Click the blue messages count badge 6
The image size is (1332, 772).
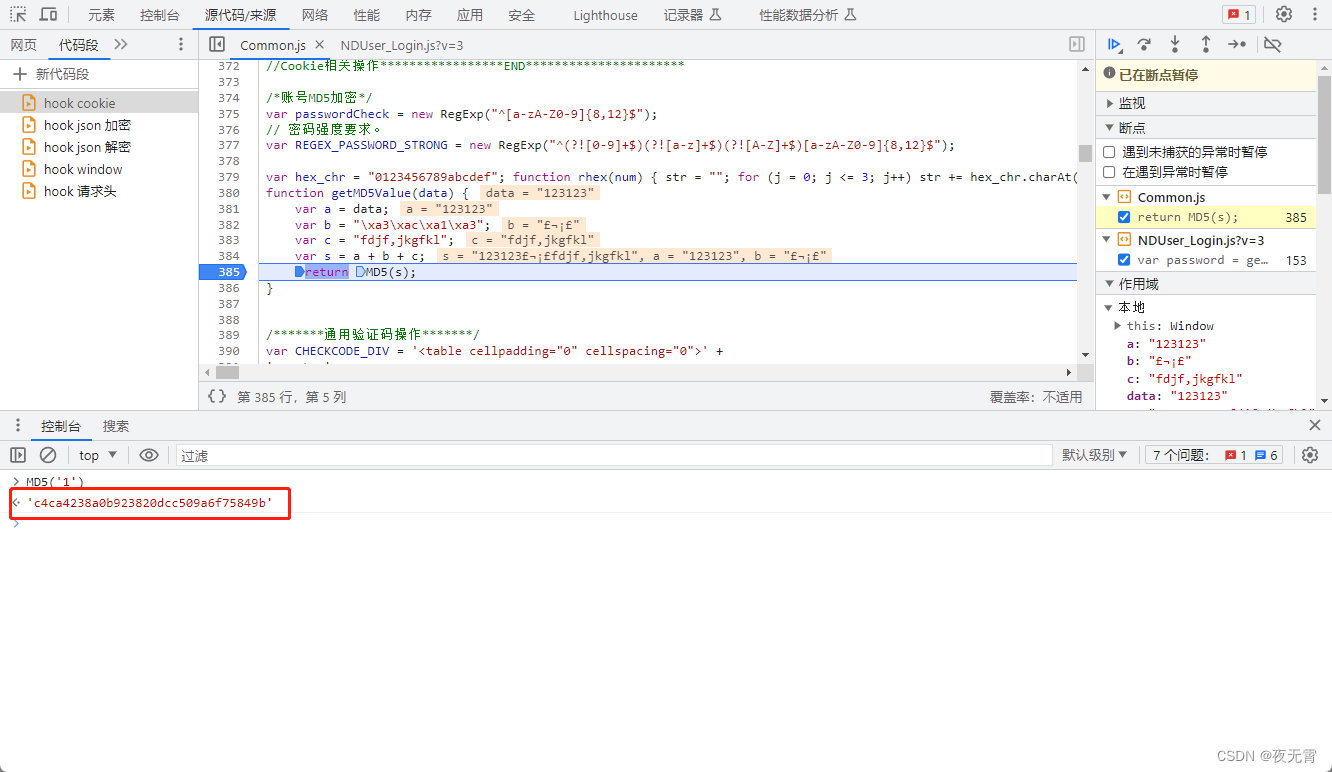click(1267, 455)
